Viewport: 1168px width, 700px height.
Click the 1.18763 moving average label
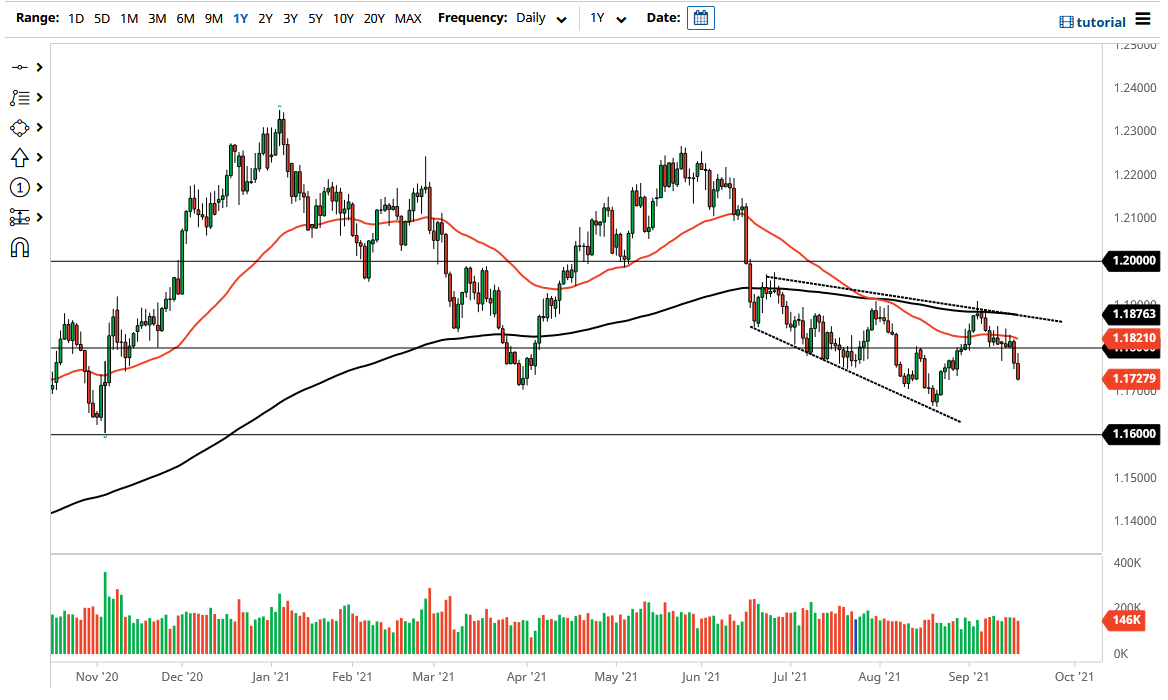(1131, 314)
